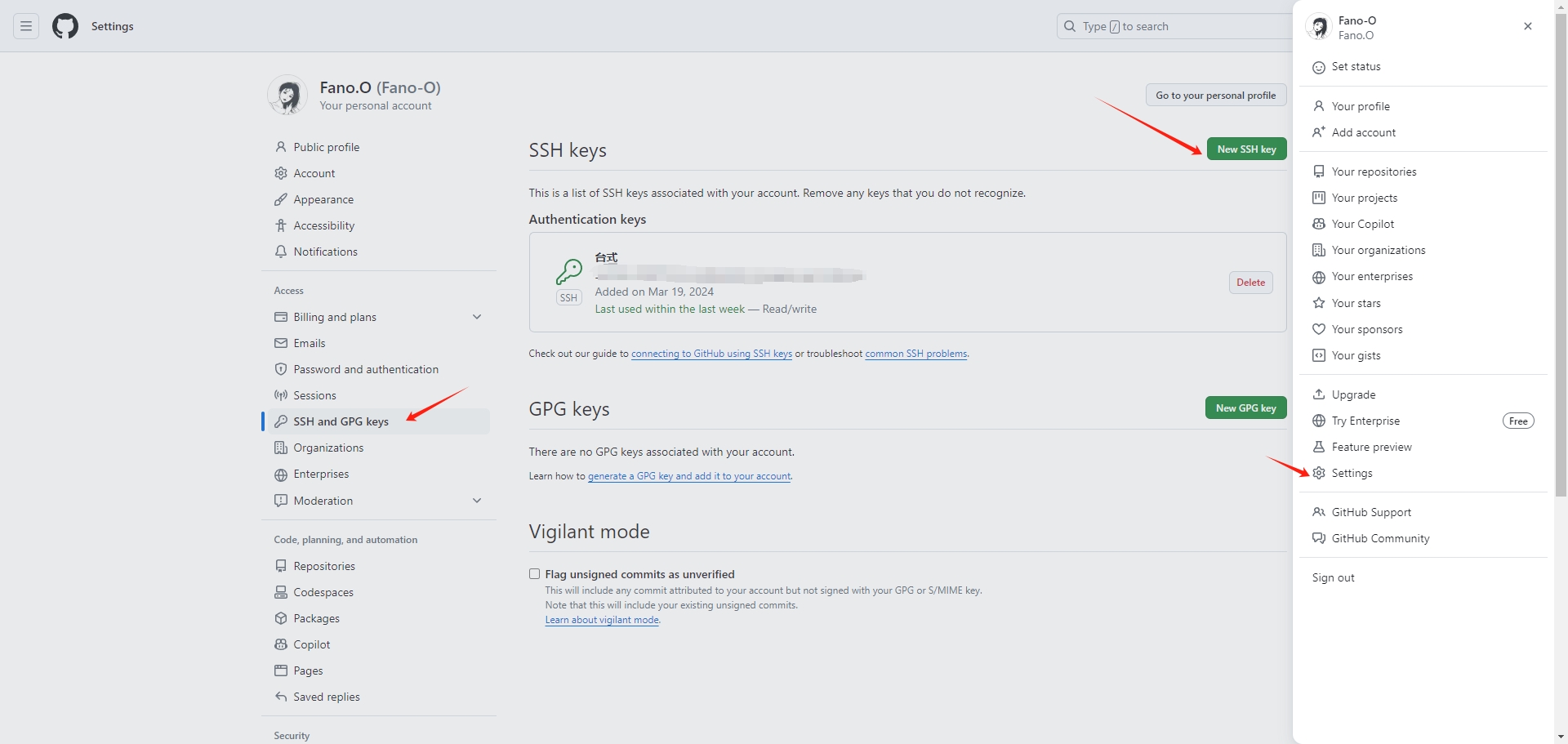Open generate a GPG key guide link
1568x744 pixels.
tap(689, 476)
